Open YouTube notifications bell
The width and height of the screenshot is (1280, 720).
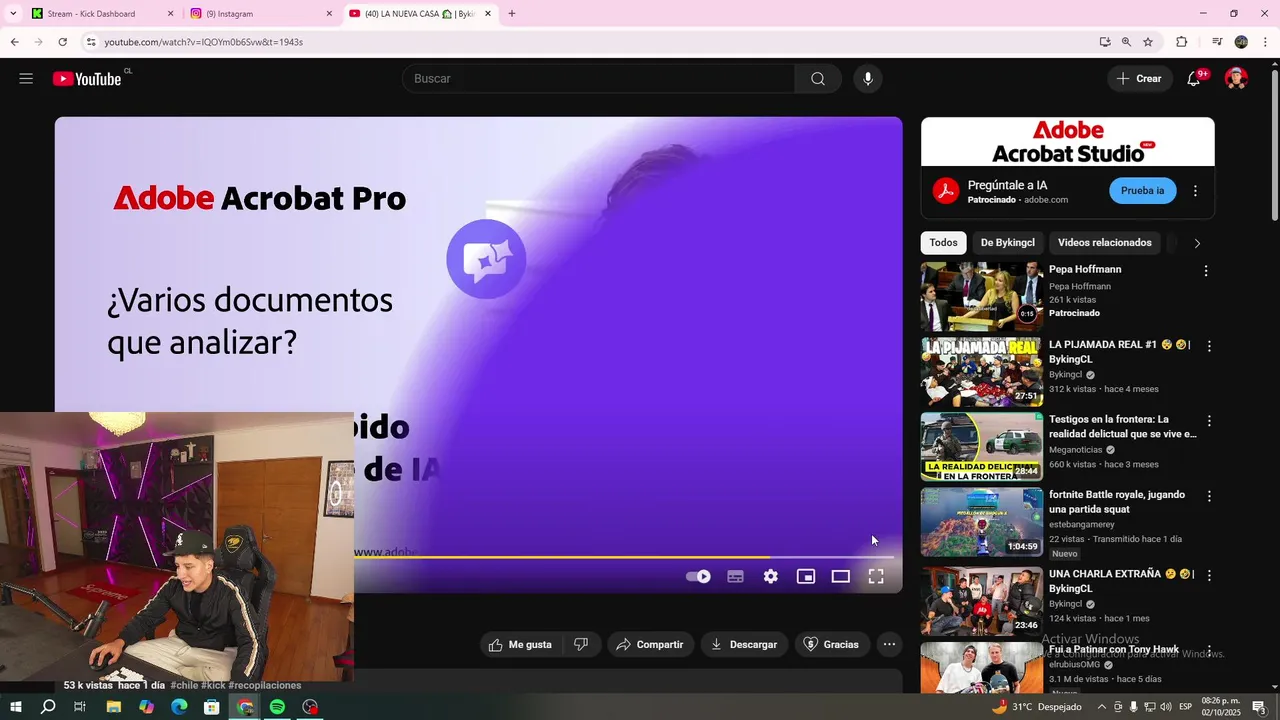pyautogui.click(x=1194, y=79)
